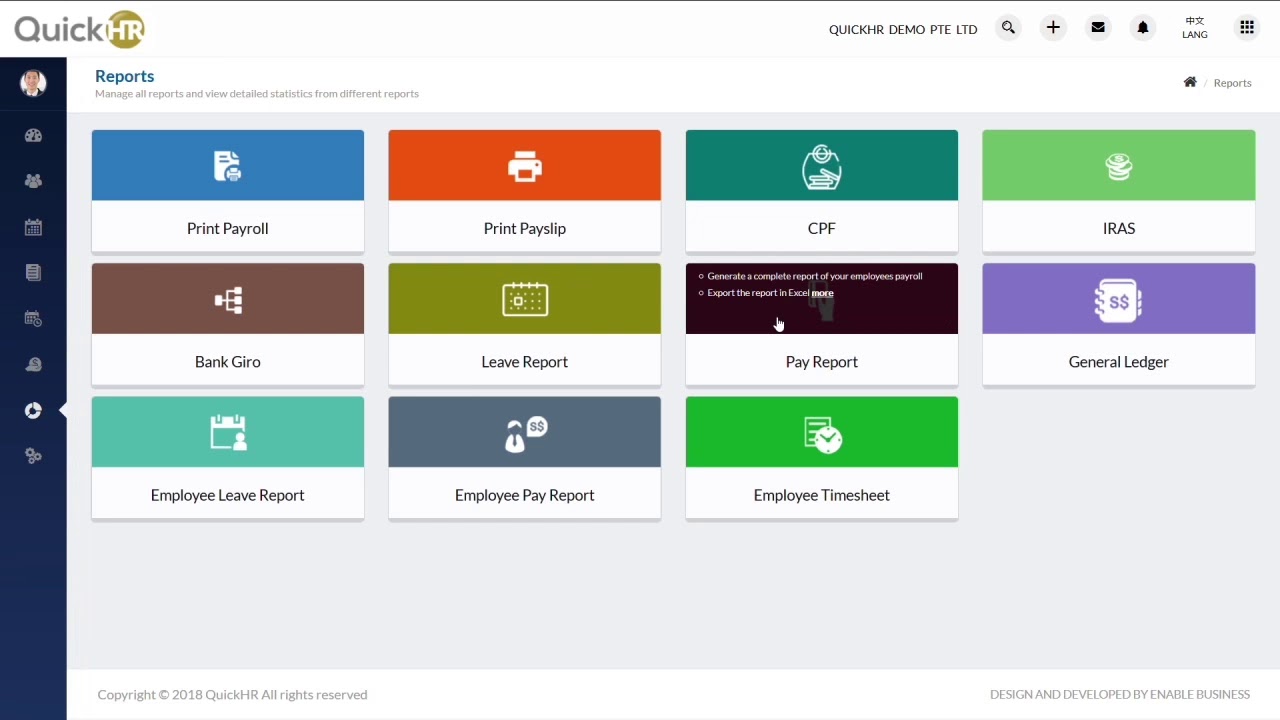The width and height of the screenshot is (1280, 720).
Task: Click the Reports page heading
Action: (x=125, y=76)
